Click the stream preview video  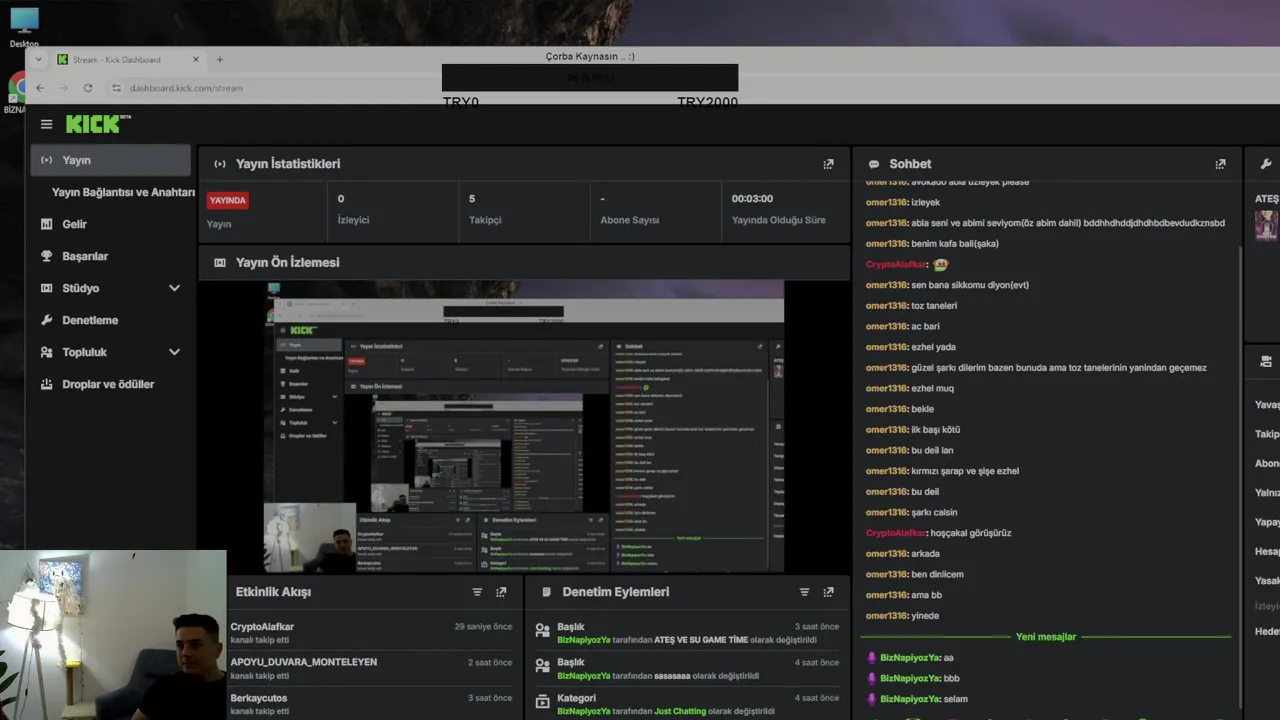point(524,427)
